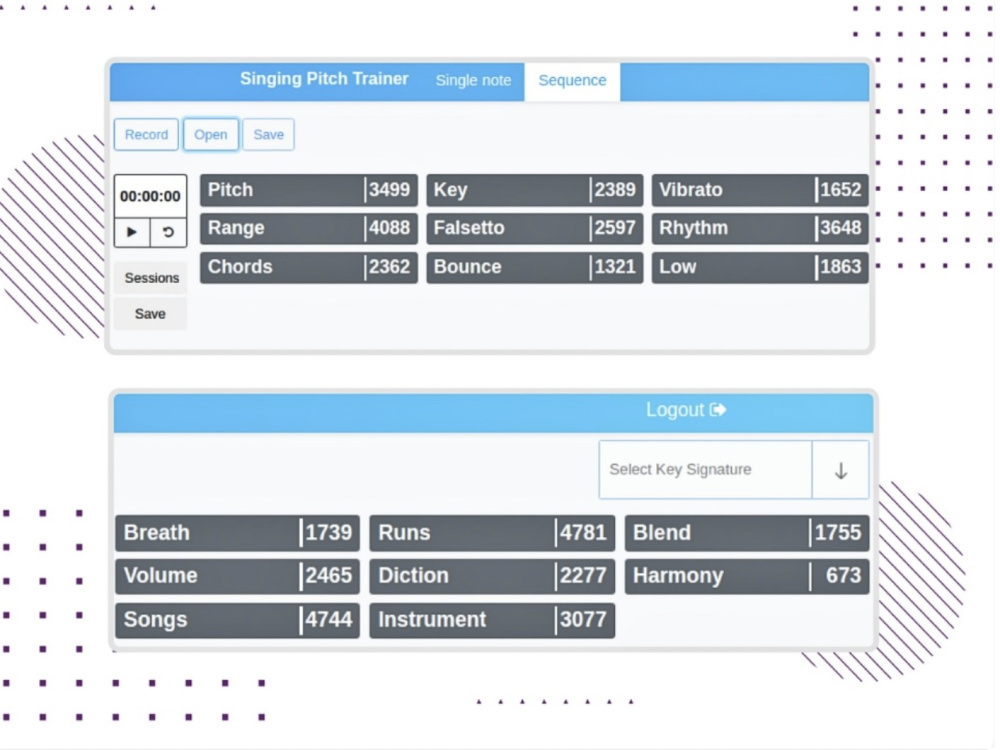Viewport: 1000px width, 750px height.
Task: Click the Save button next to Open
Action: coord(268,135)
